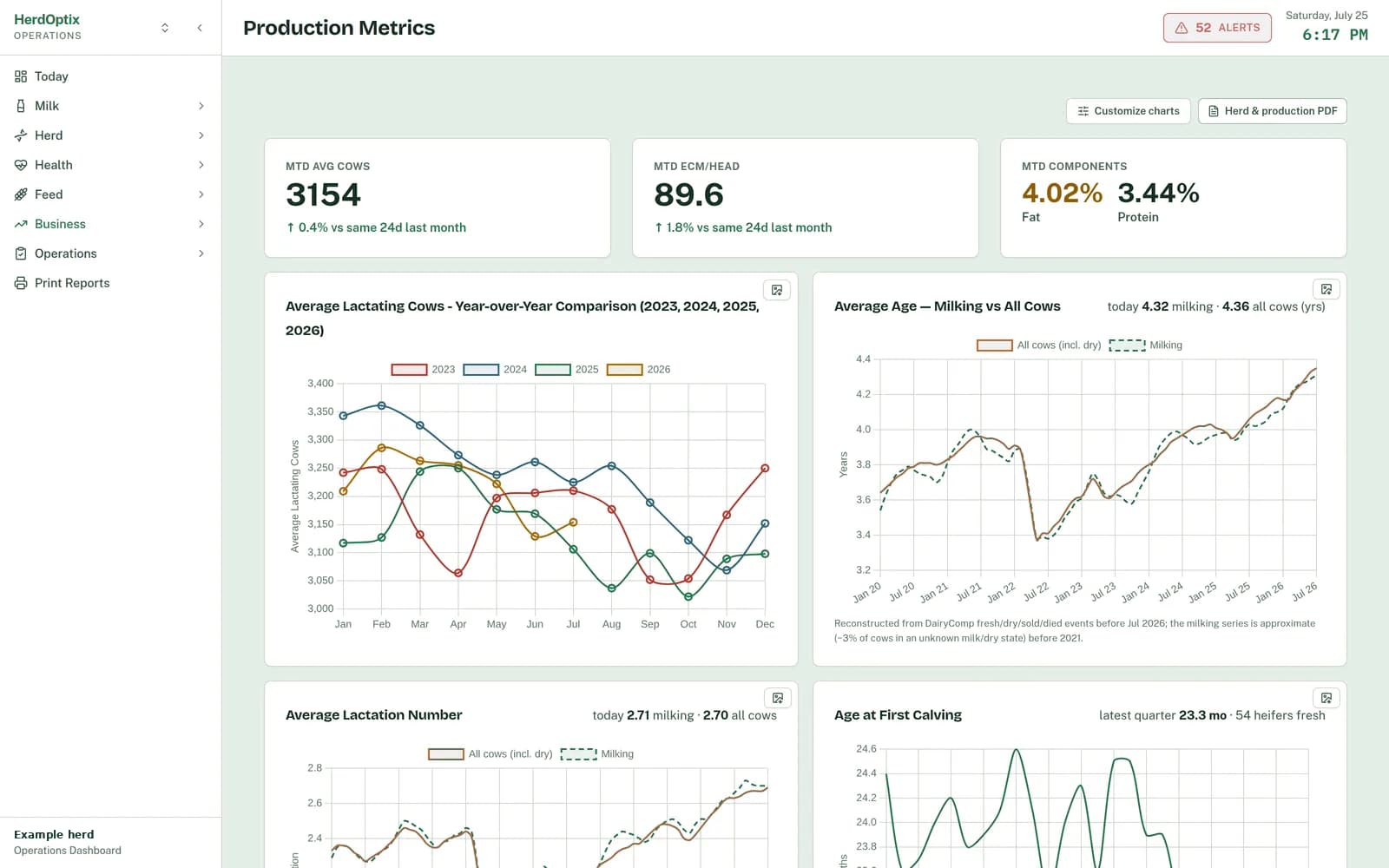Open the 52 Alerts button

point(1217,28)
